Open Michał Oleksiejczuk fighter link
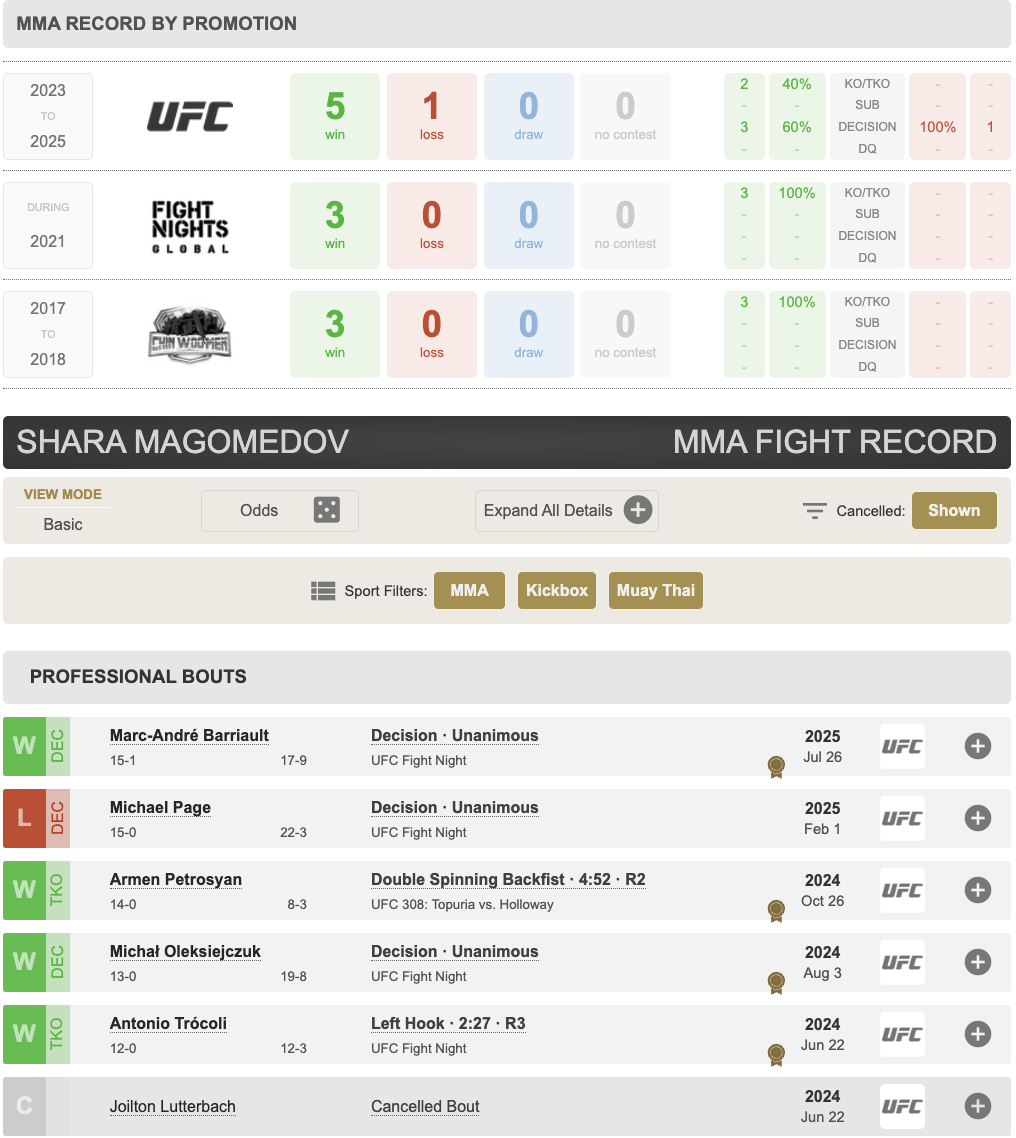This screenshot has width=1016, height=1138. point(185,951)
